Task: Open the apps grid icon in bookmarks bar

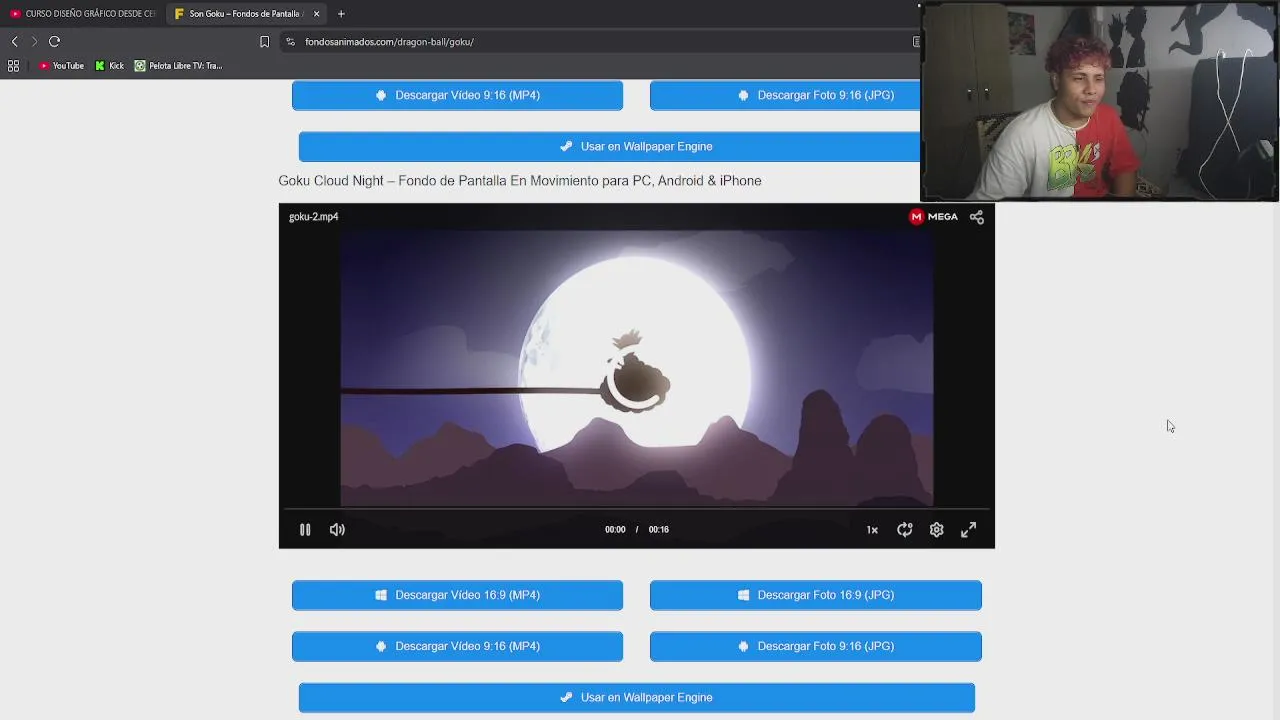Action: (x=13, y=66)
